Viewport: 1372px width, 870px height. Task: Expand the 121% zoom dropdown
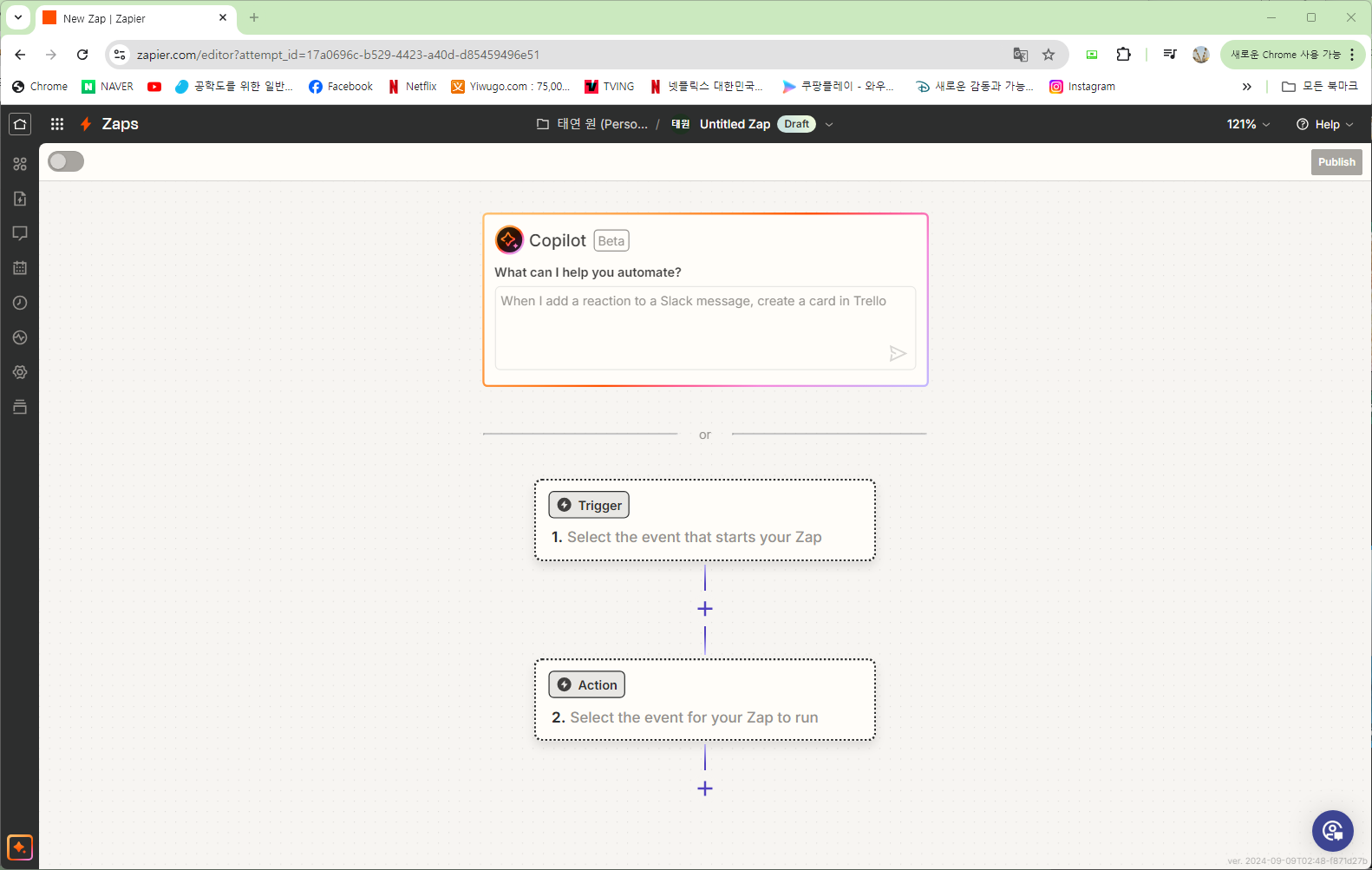tap(1248, 124)
